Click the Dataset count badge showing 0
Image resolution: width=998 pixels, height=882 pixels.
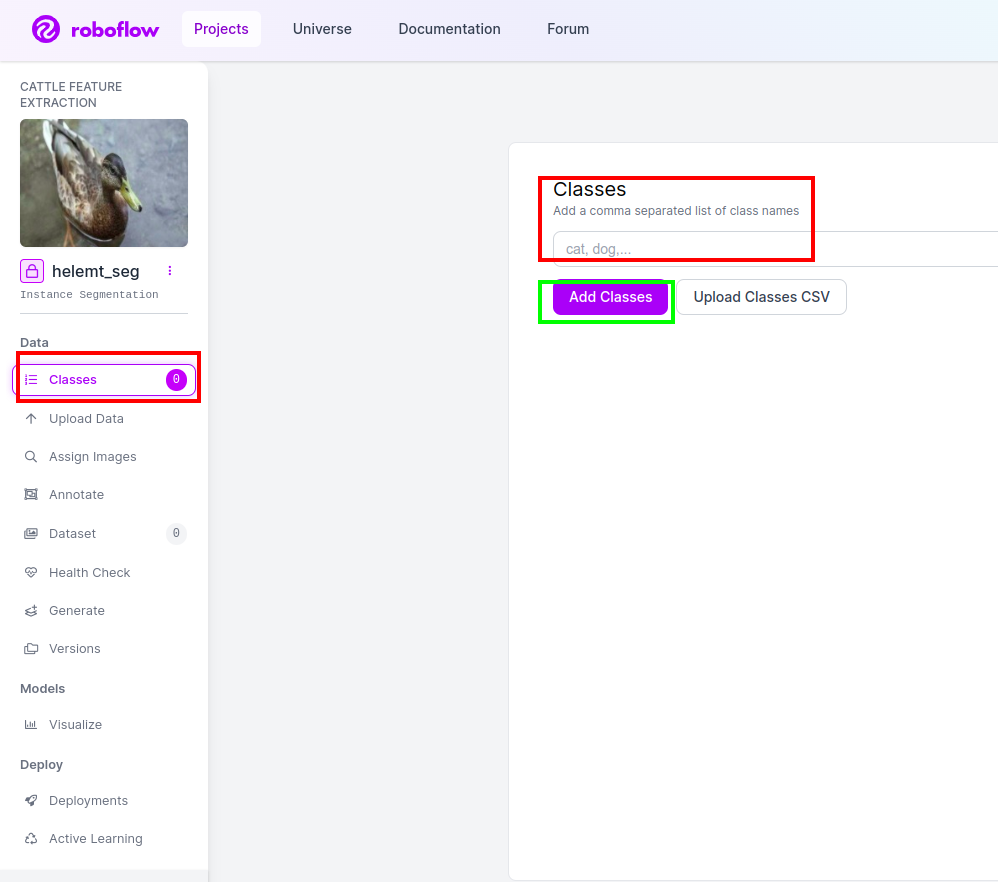tap(176, 533)
